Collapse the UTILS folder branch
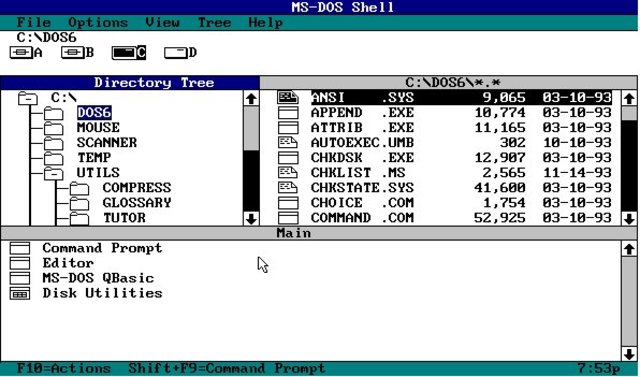Image resolution: width=640 pixels, height=377 pixels. click(x=54, y=173)
